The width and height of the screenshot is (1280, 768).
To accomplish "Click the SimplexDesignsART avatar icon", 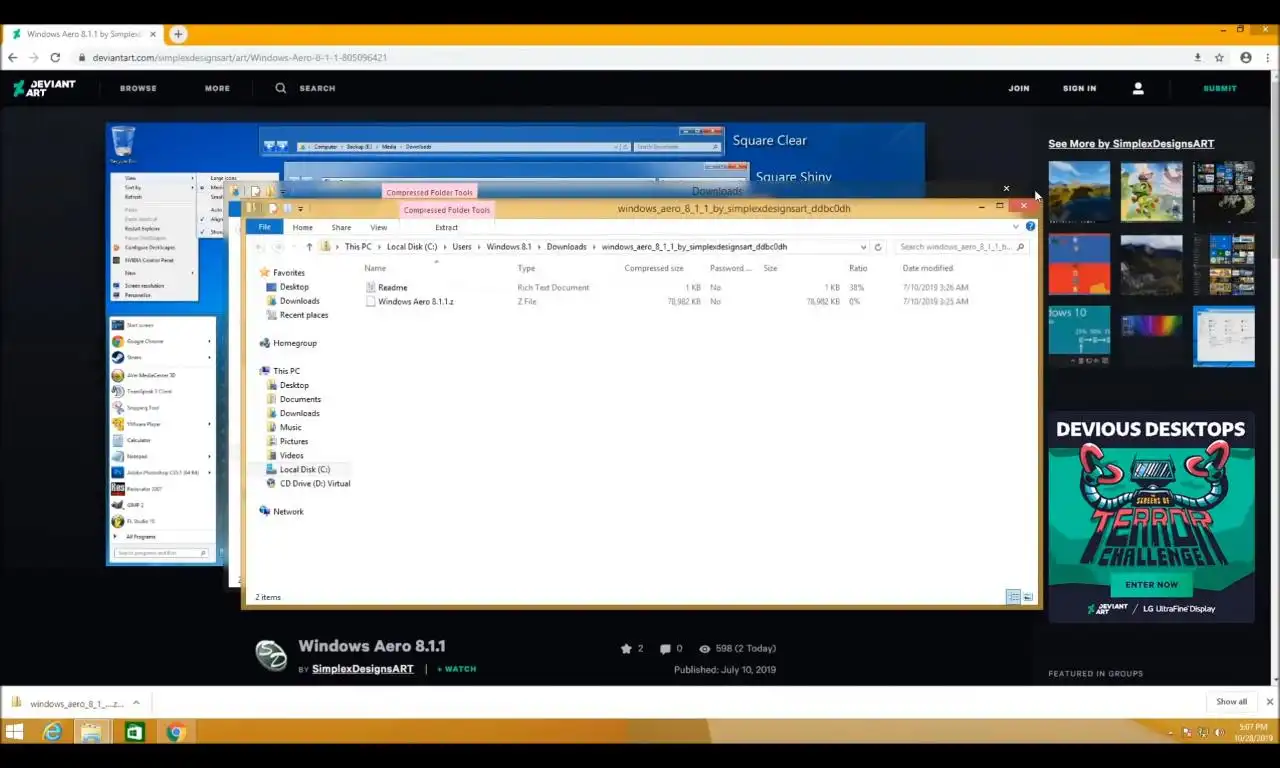I will coord(271,655).
